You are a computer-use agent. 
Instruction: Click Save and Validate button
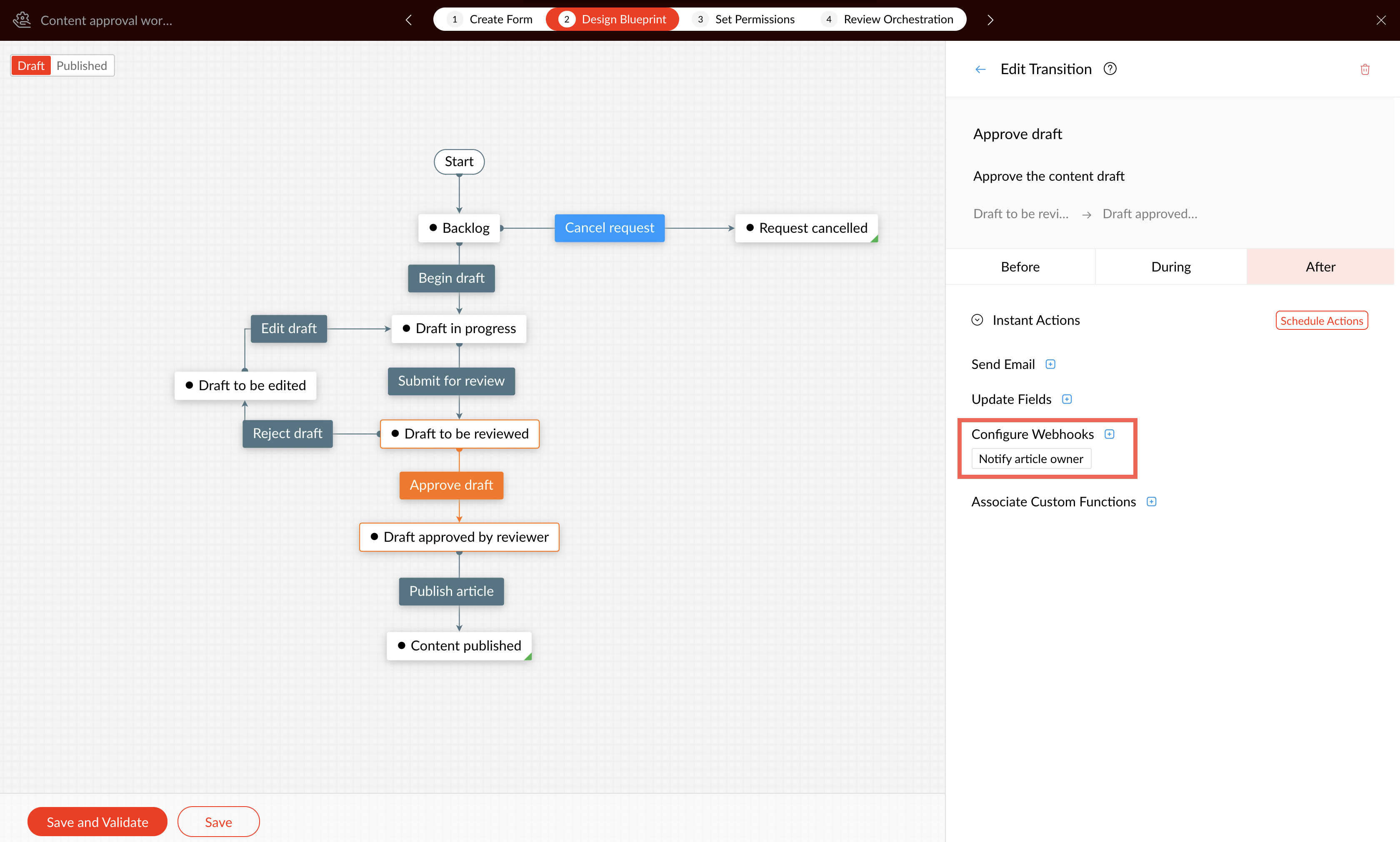[97, 822]
